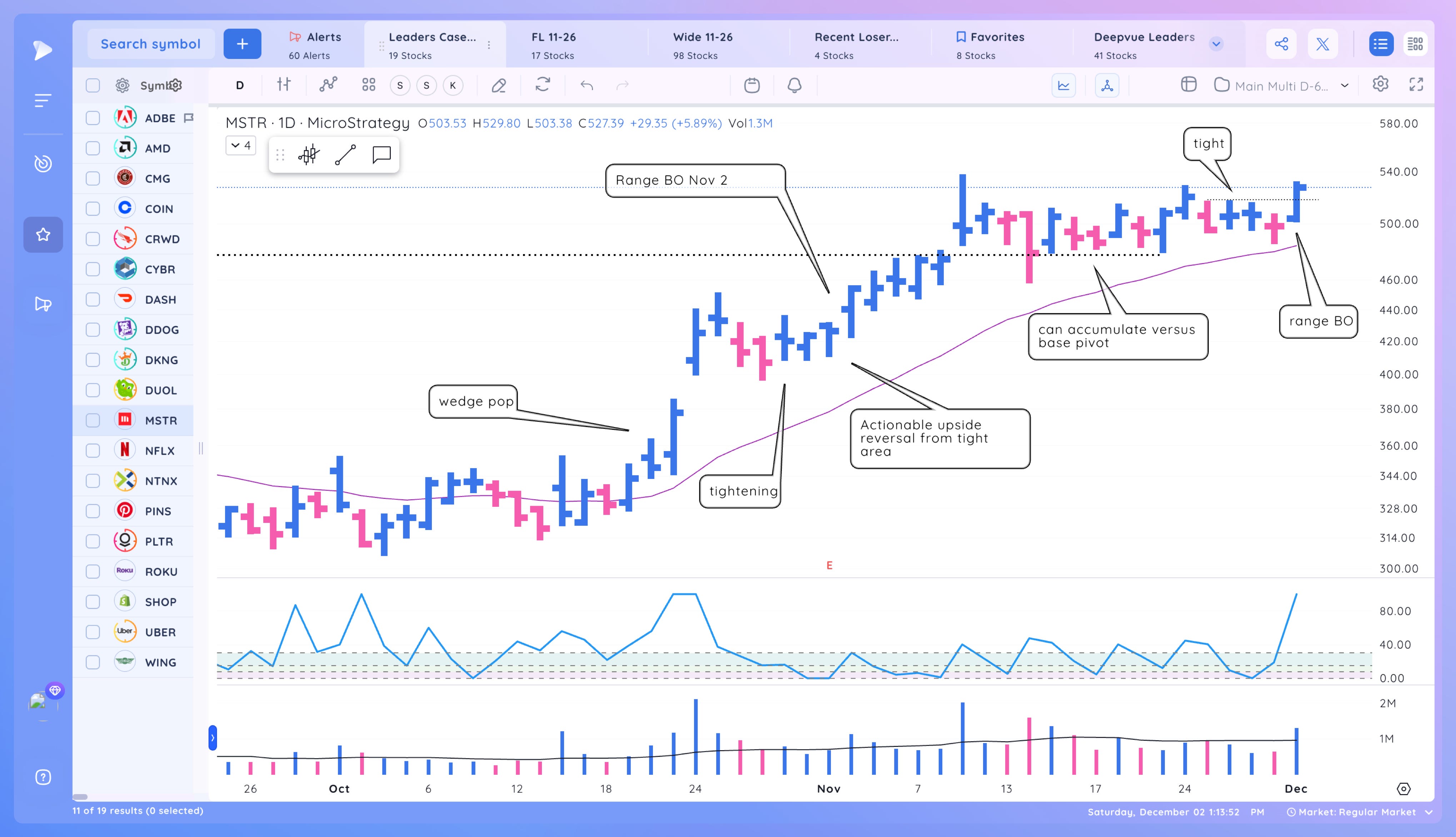Image resolution: width=1456 pixels, height=837 pixels.
Task: Open the help question mark icon
Action: [43, 777]
